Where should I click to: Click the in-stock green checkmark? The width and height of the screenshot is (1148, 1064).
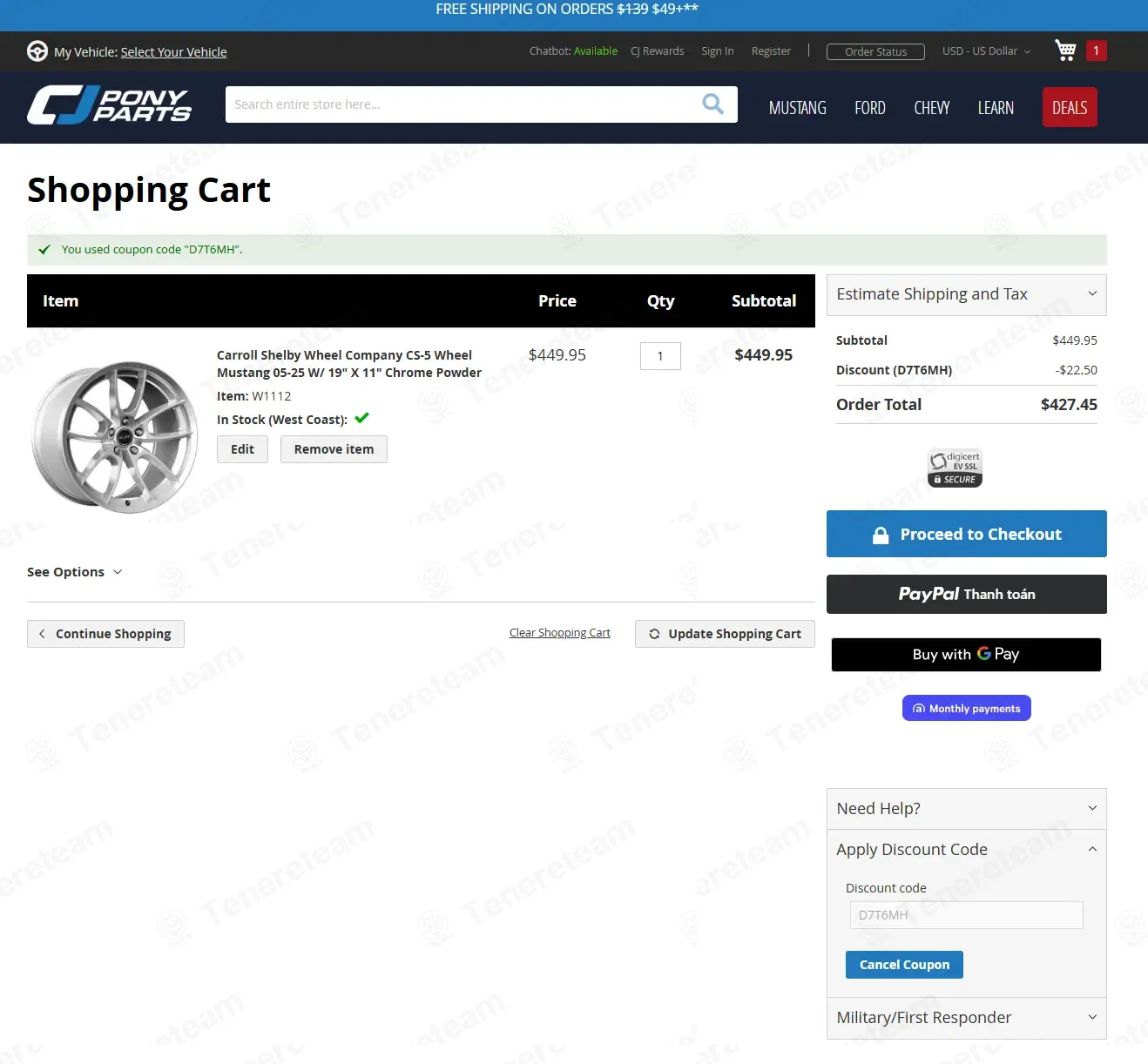(x=362, y=418)
